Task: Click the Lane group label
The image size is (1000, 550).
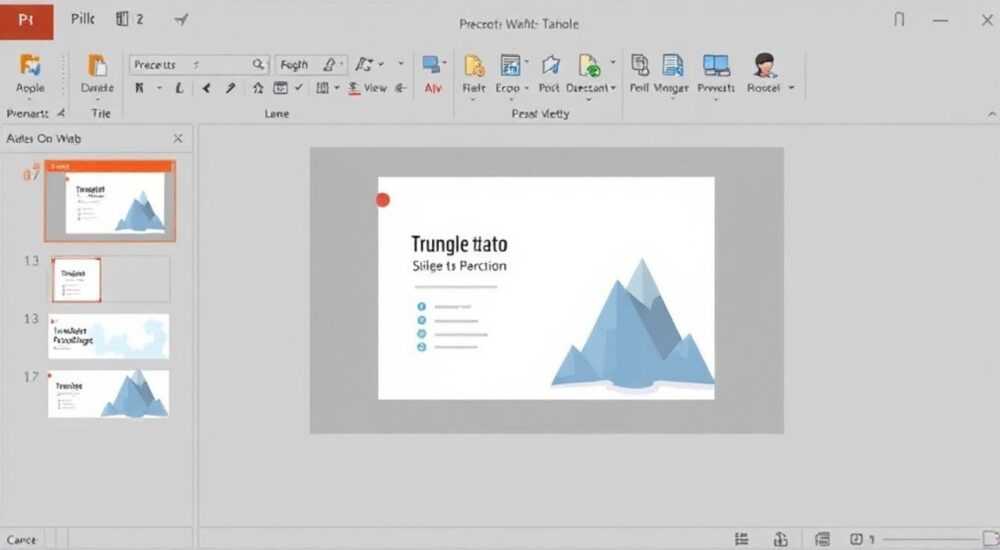Action: click(x=277, y=114)
